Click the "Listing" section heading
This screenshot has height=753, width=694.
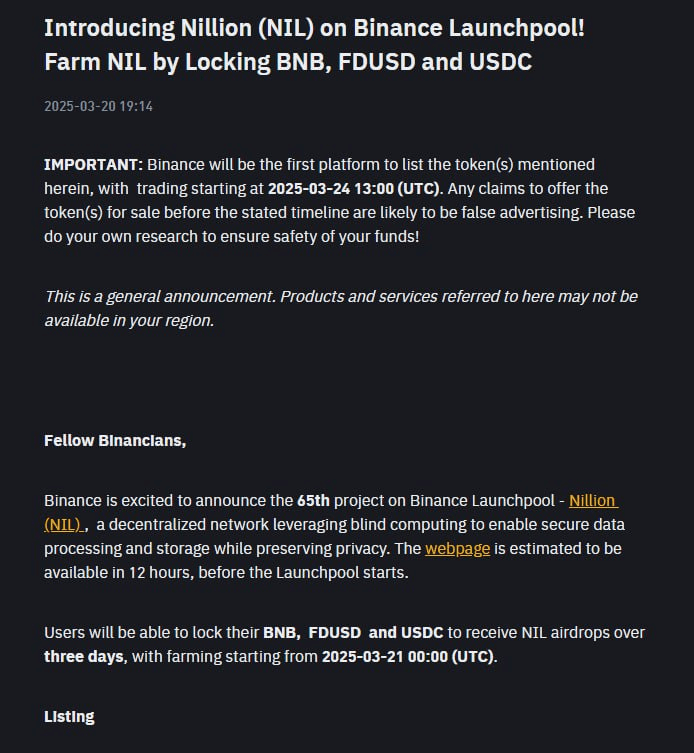(x=69, y=716)
